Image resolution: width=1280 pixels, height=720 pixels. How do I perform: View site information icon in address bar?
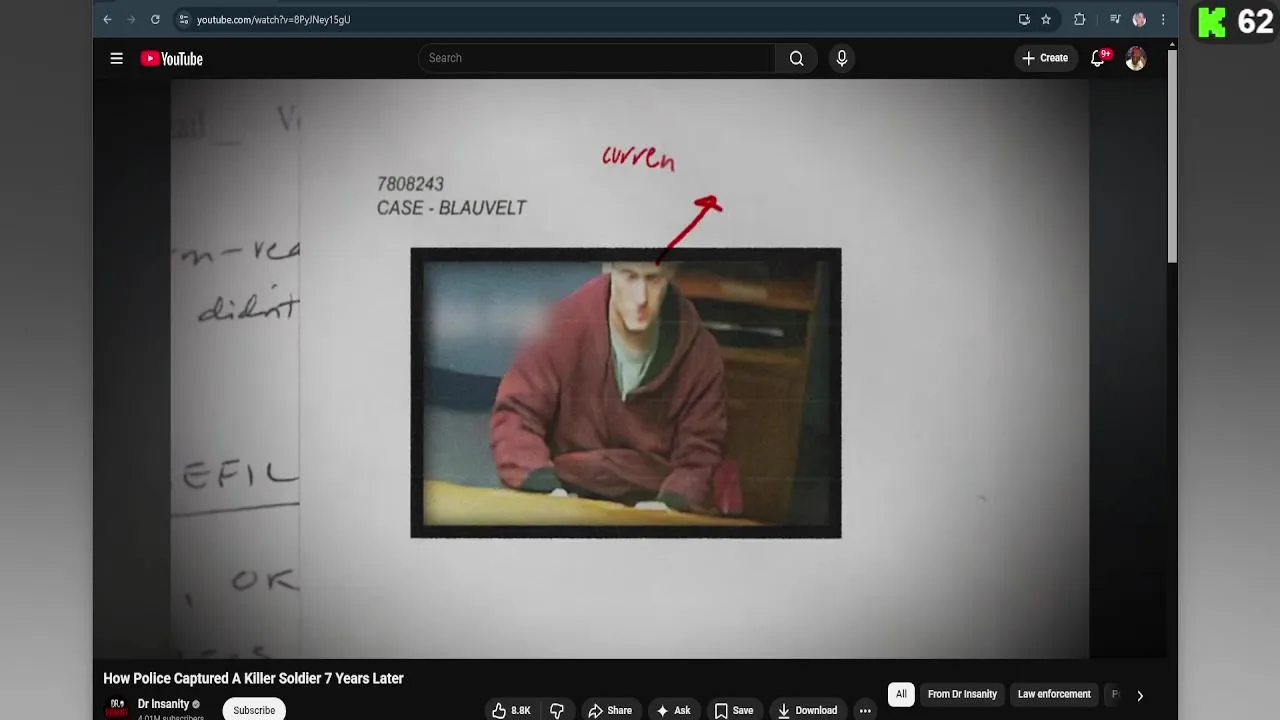point(183,19)
